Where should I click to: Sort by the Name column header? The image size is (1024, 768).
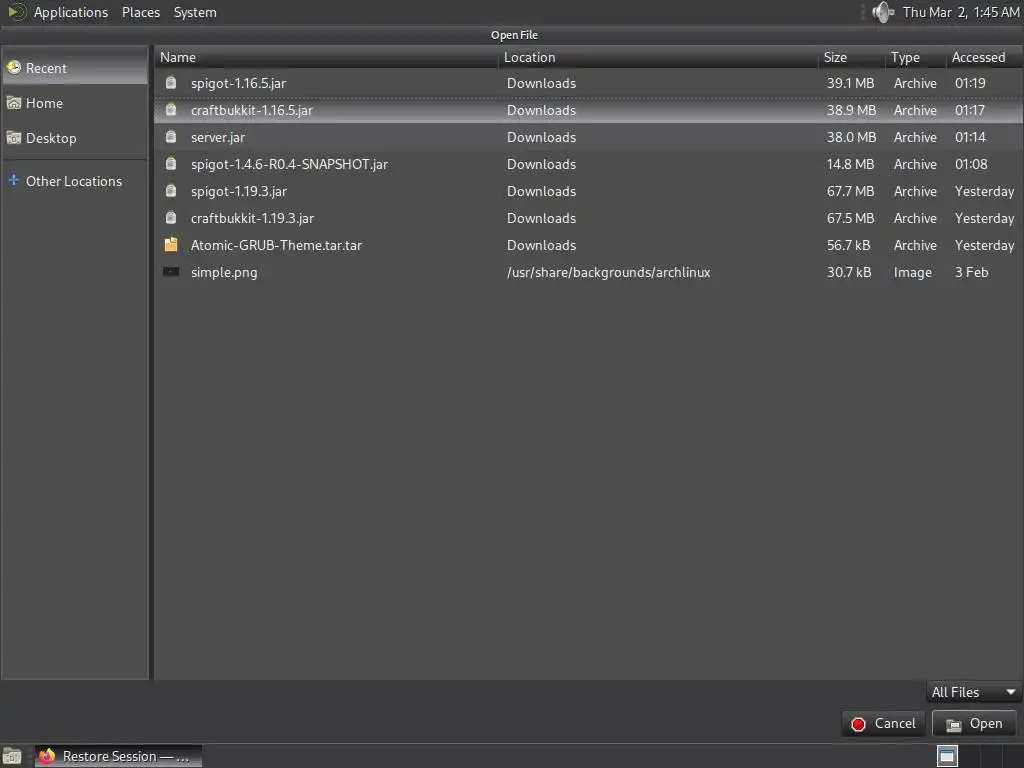tap(326, 57)
